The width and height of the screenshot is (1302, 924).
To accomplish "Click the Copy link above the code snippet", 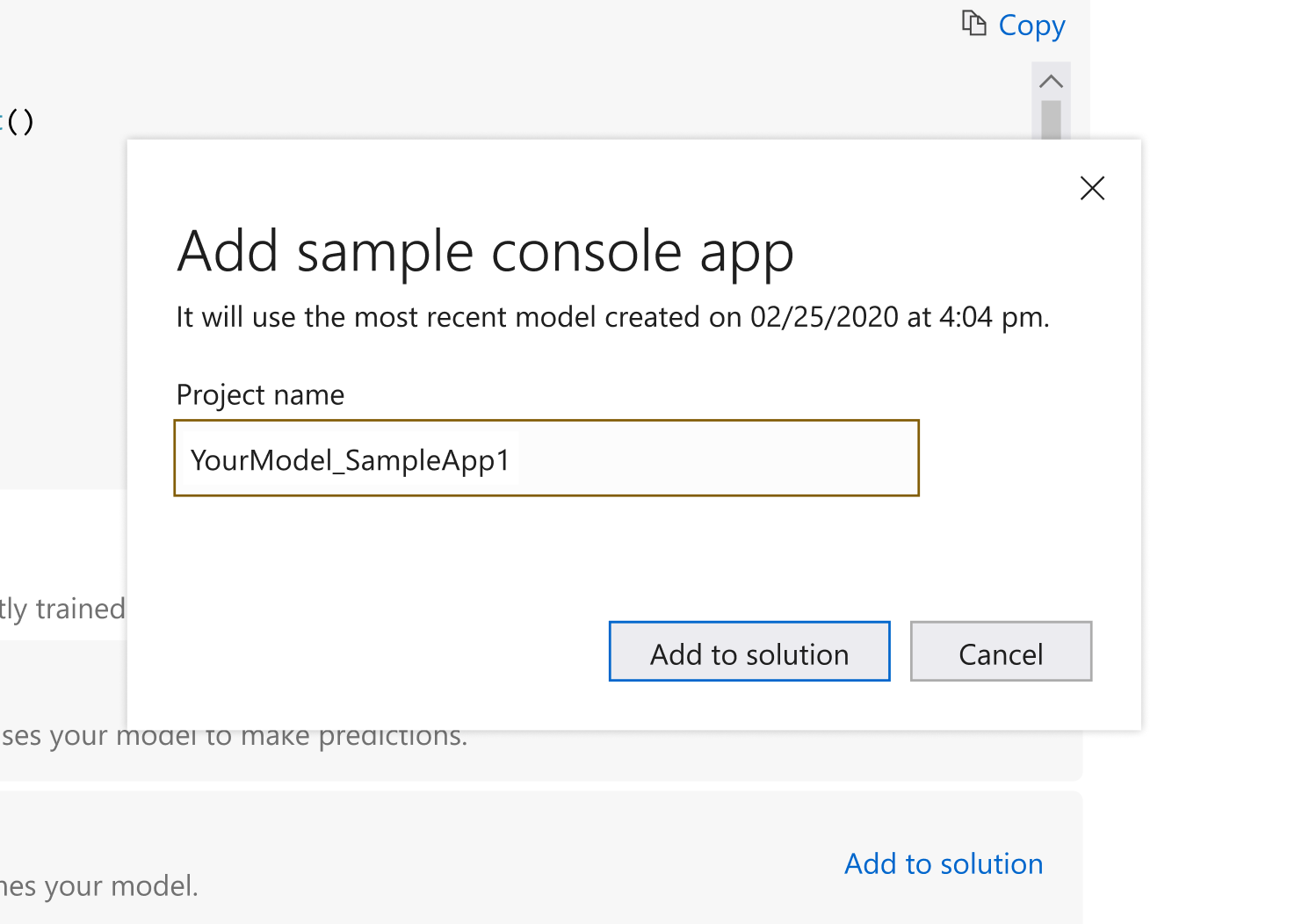I will coord(1031,25).
